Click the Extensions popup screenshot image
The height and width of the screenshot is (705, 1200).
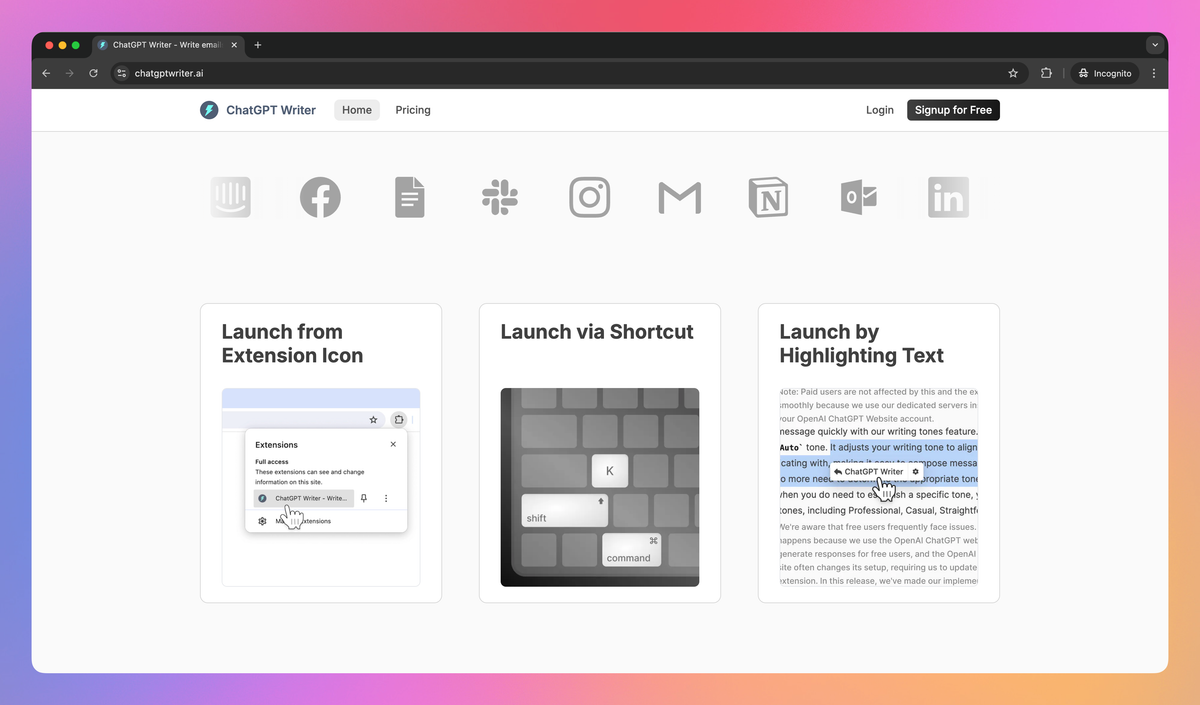[321, 487]
